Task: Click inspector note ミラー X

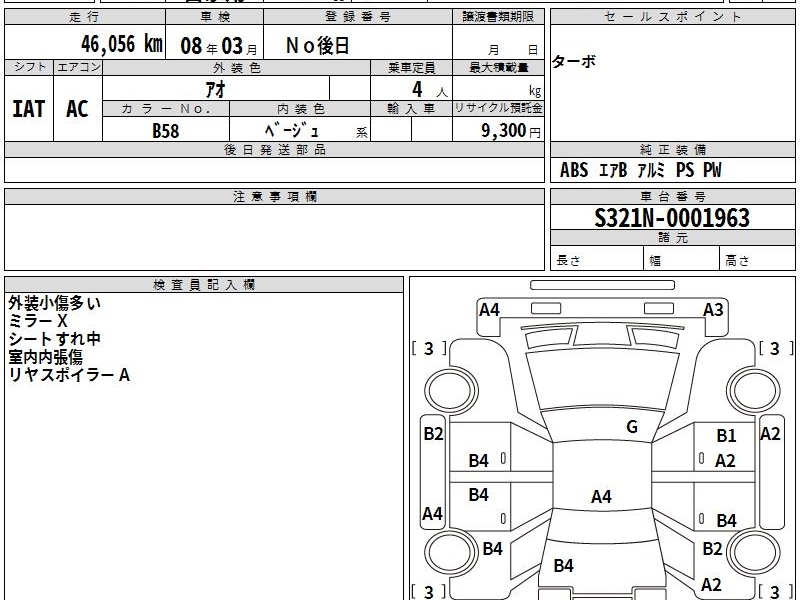Action: point(38,321)
